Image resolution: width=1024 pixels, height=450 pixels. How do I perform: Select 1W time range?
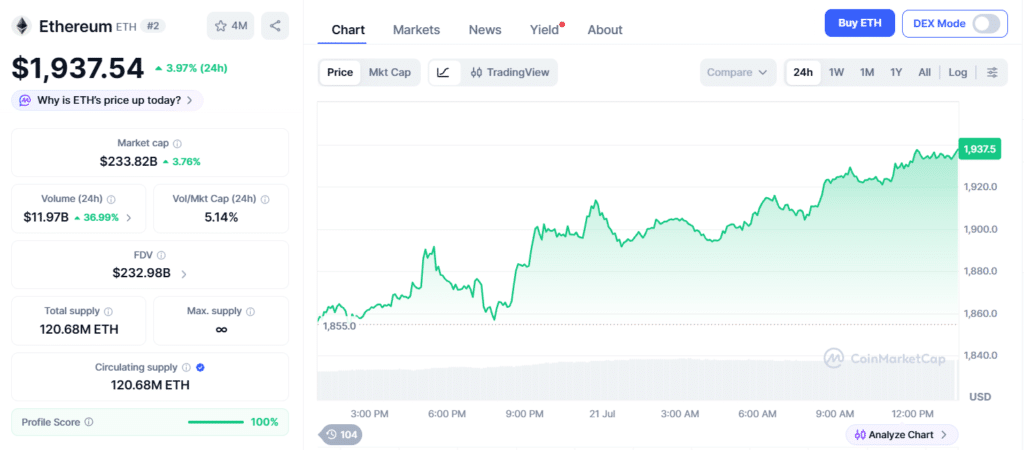click(x=837, y=72)
